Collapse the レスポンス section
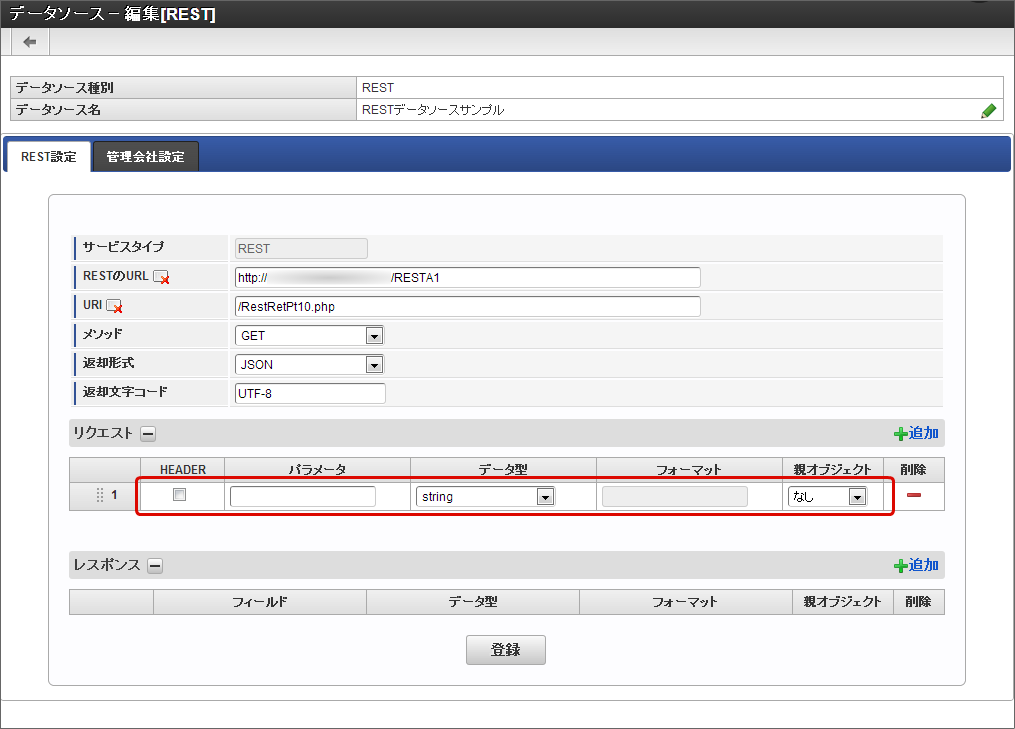The image size is (1015, 729). click(155, 566)
